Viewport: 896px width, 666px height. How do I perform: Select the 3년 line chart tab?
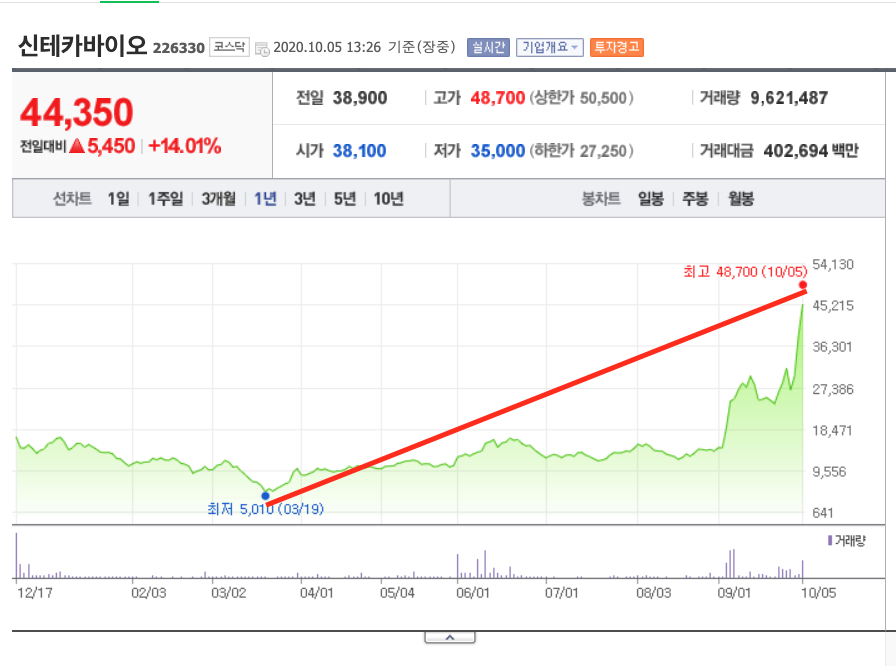tap(305, 199)
